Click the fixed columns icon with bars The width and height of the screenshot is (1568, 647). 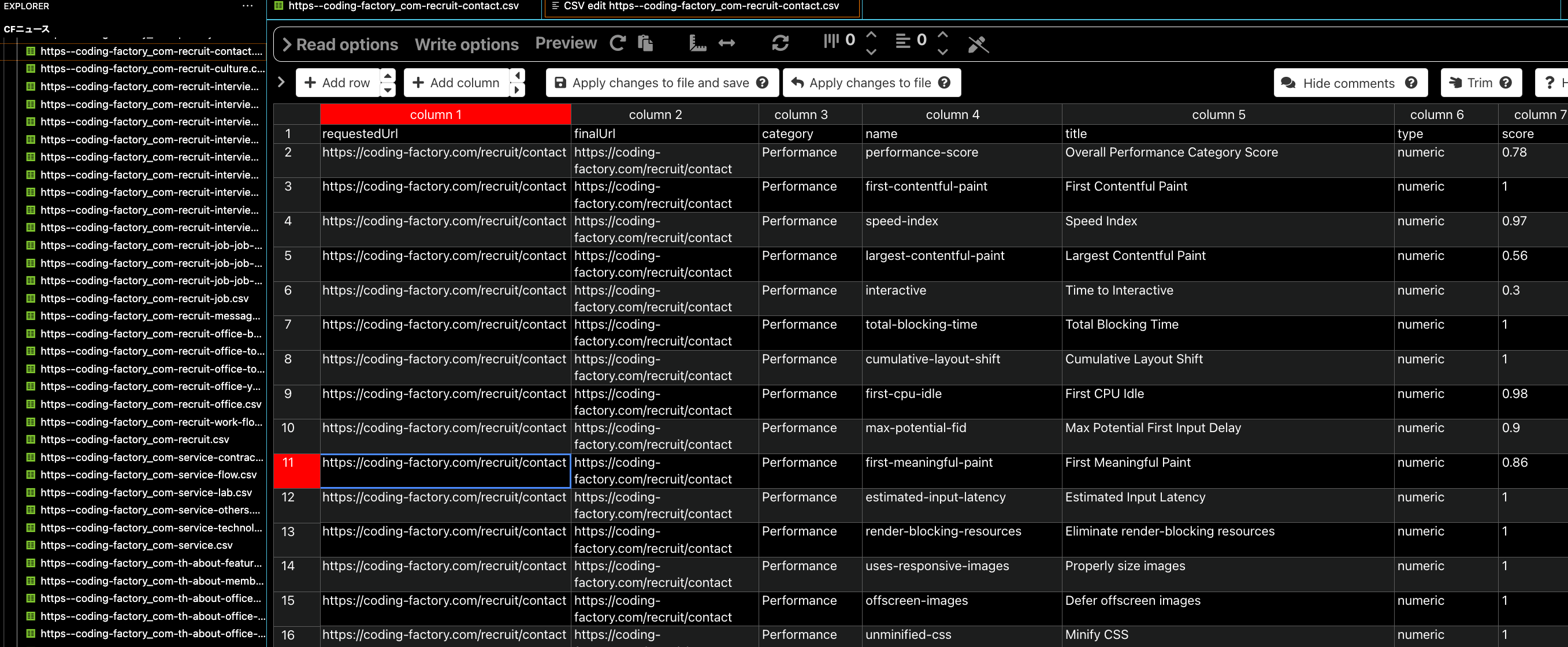click(x=831, y=41)
